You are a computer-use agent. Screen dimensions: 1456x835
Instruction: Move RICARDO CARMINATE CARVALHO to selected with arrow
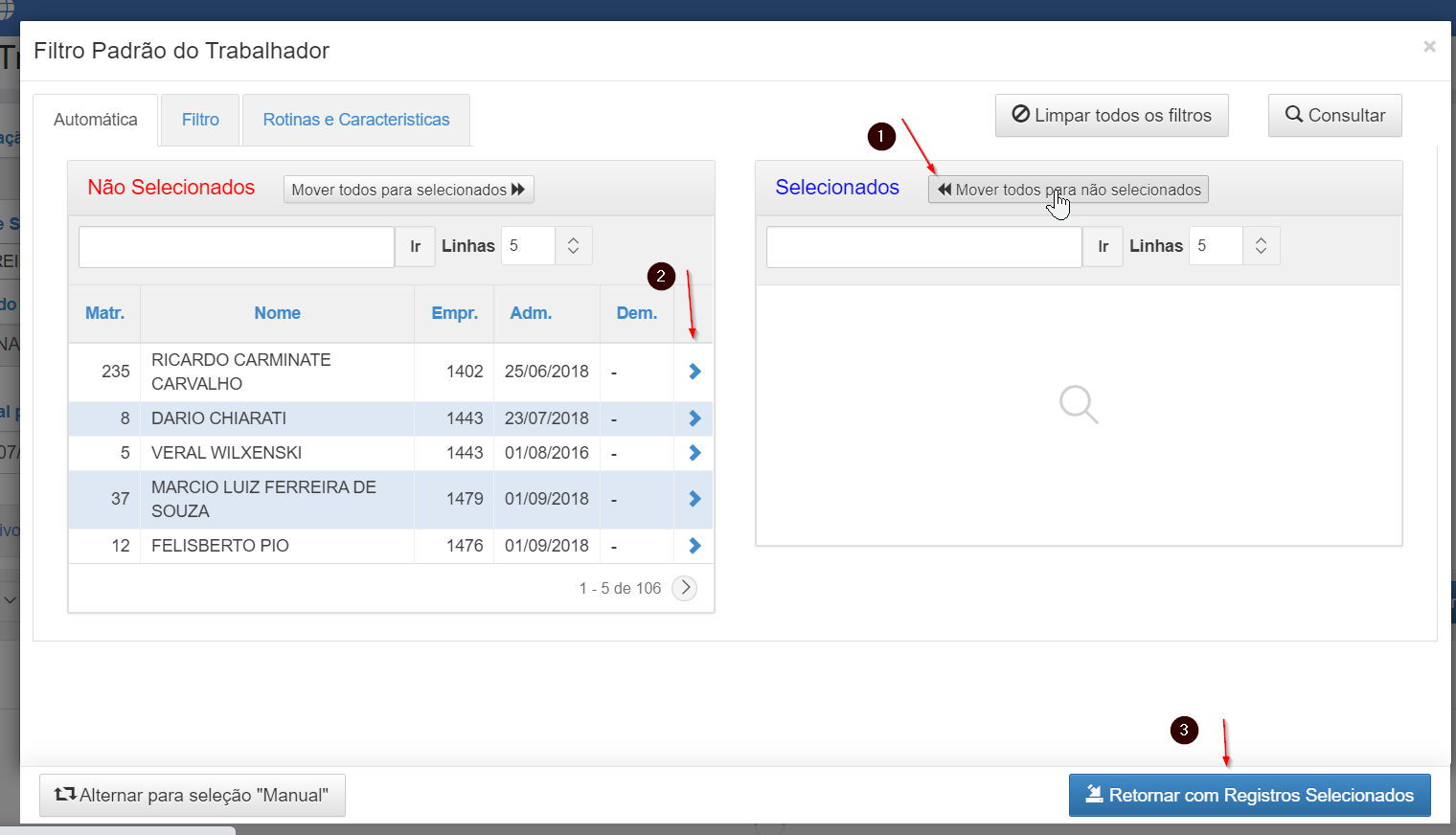click(x=694, y=372)
